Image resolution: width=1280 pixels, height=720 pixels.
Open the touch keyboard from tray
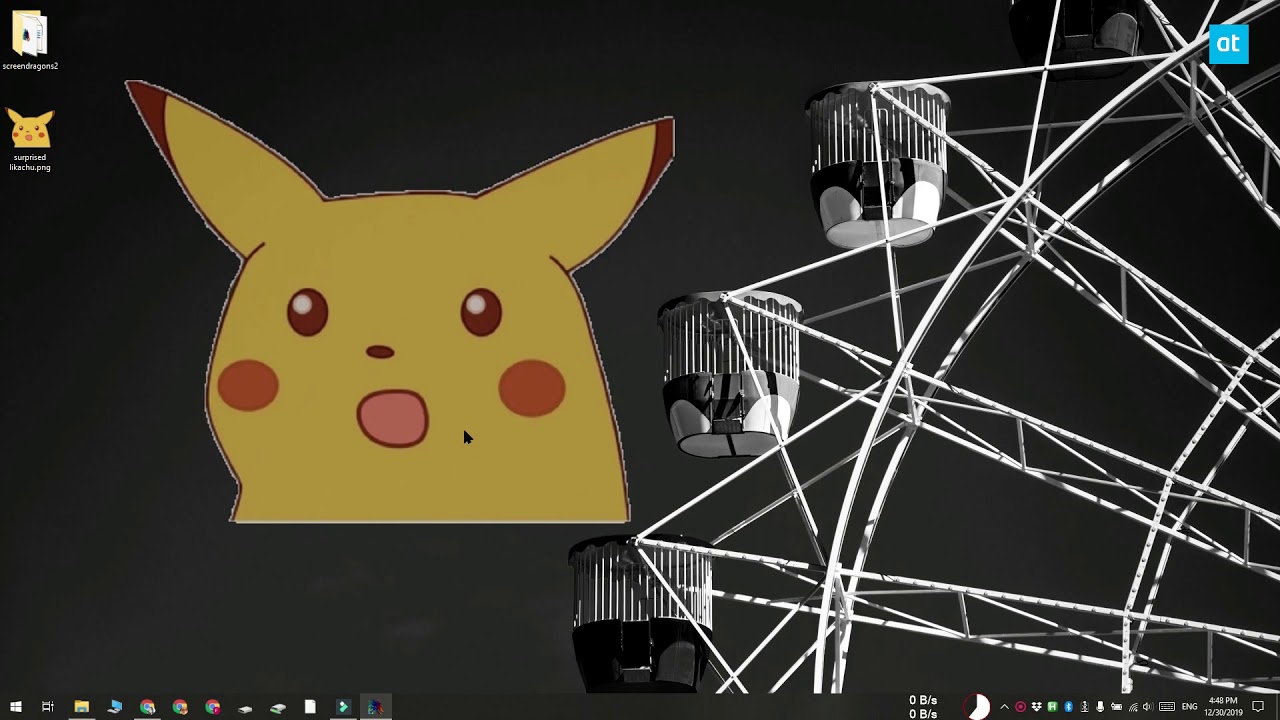(1167, 707)
